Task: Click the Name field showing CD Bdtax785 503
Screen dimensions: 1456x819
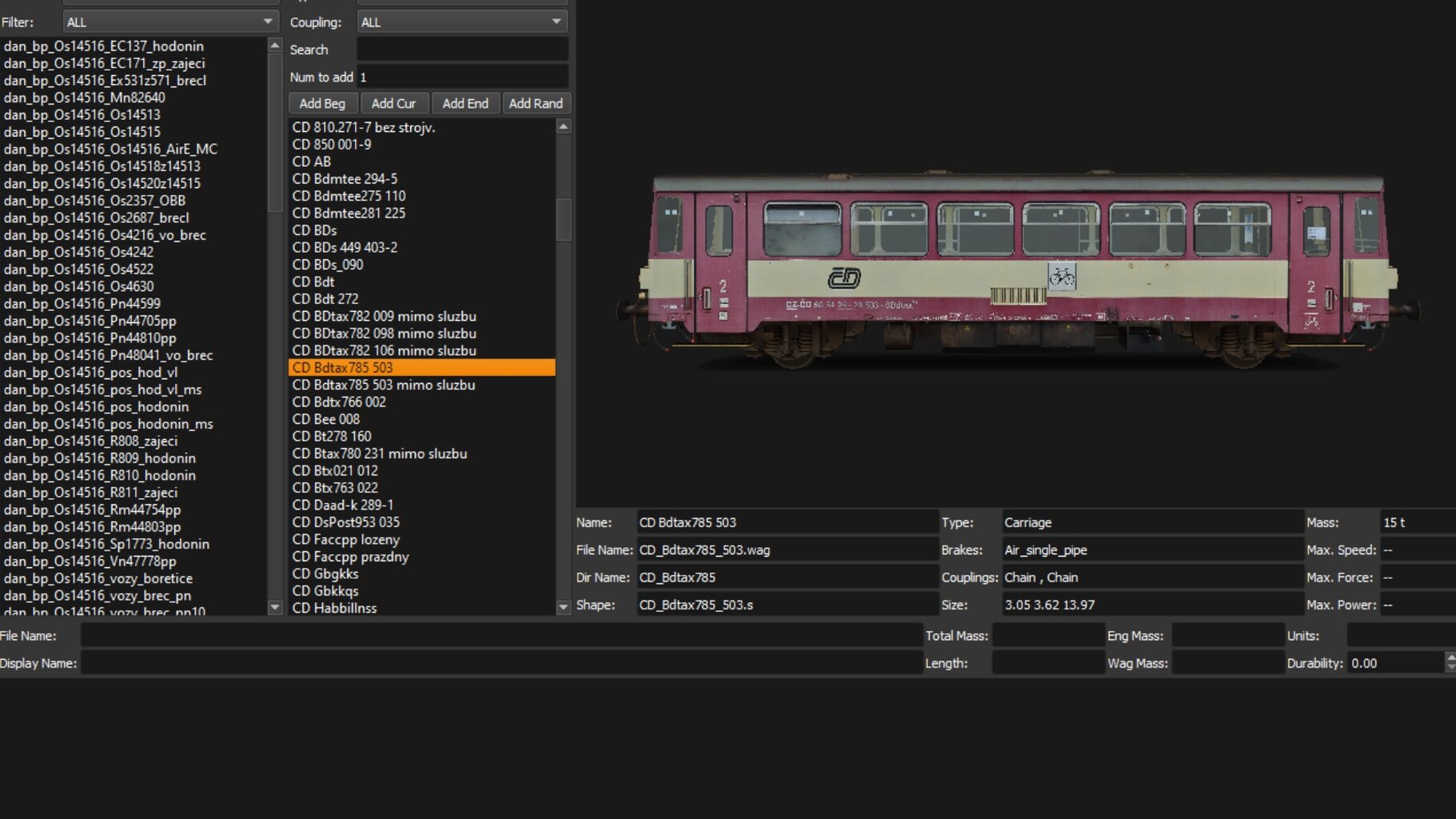Action: pos(788,522)
